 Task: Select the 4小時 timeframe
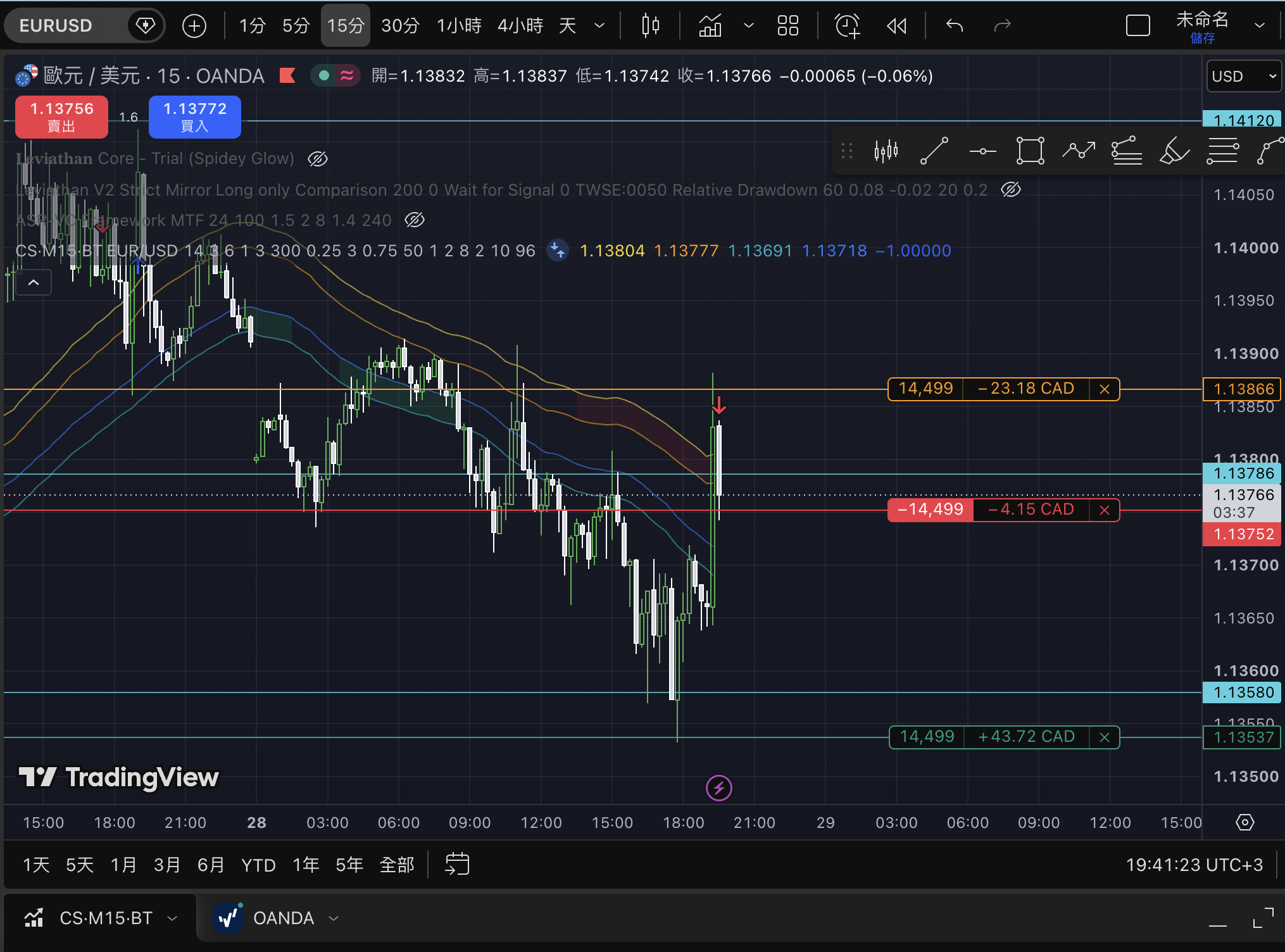[x=520, y=26]
